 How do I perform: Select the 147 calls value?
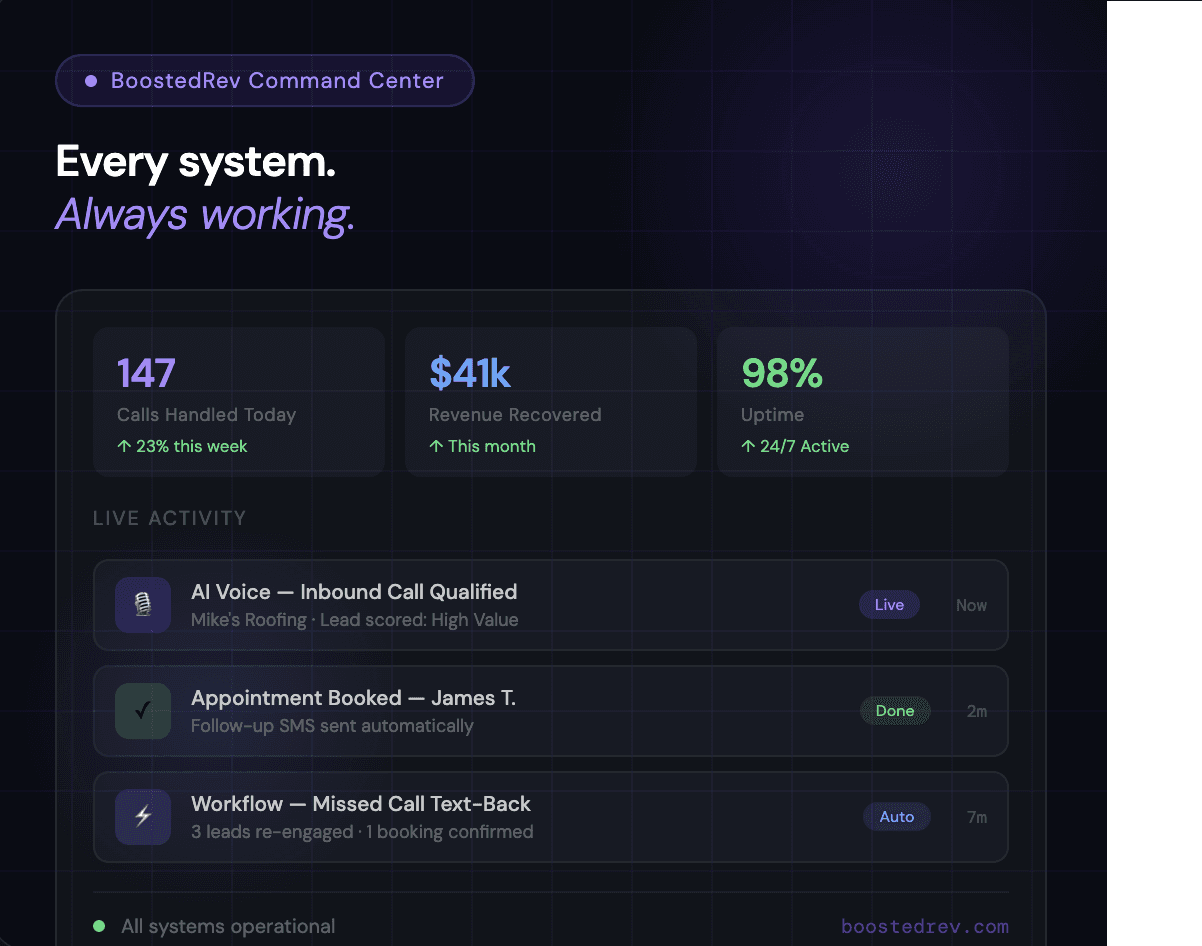pyautogui.click(x=146, y=373)
